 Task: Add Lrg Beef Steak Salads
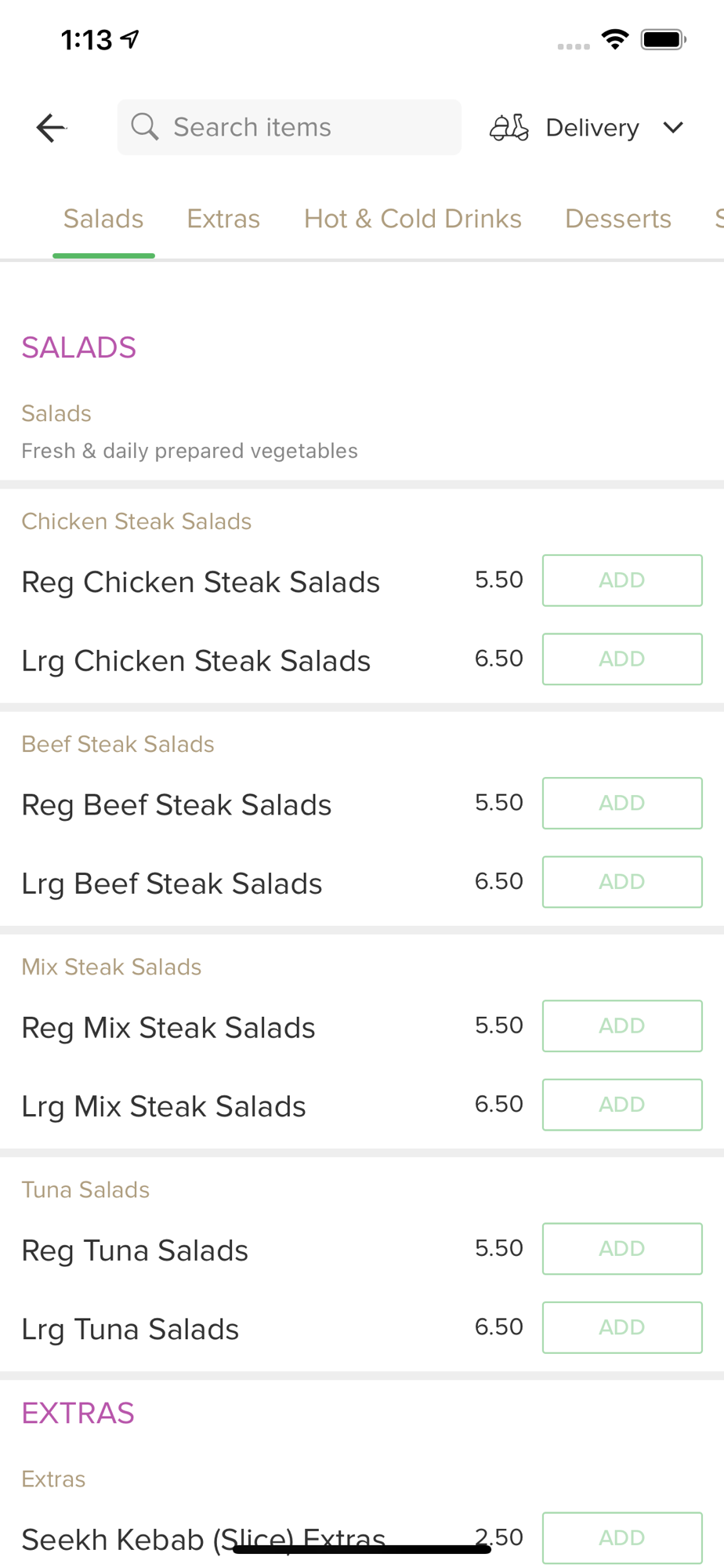[622, 881]
